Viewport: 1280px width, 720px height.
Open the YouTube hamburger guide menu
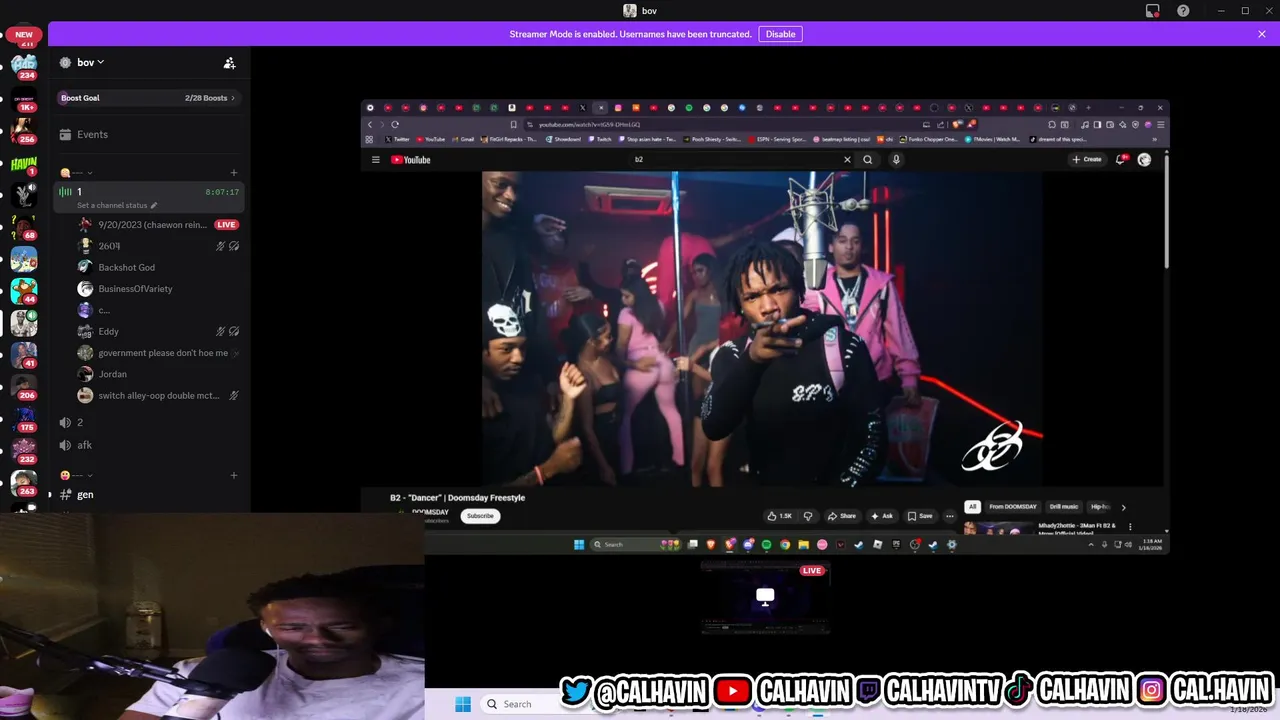(x=376, y=160)
